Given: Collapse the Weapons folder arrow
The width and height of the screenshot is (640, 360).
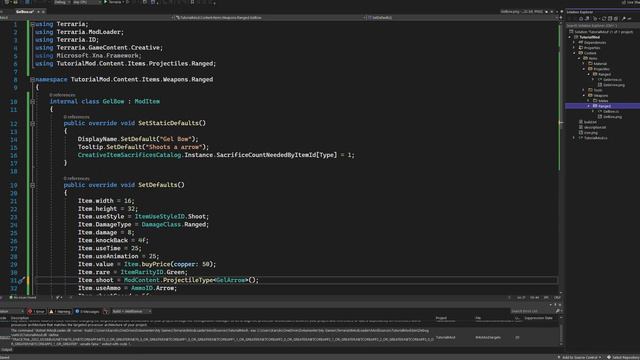Looking at the screenshot, I should click(x=584, y=96).
